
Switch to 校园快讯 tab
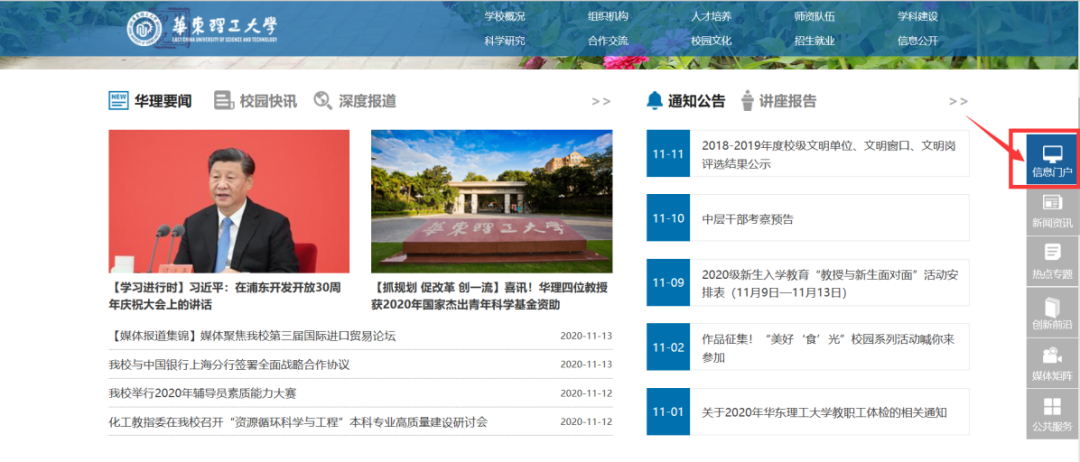tap(268, 101)
